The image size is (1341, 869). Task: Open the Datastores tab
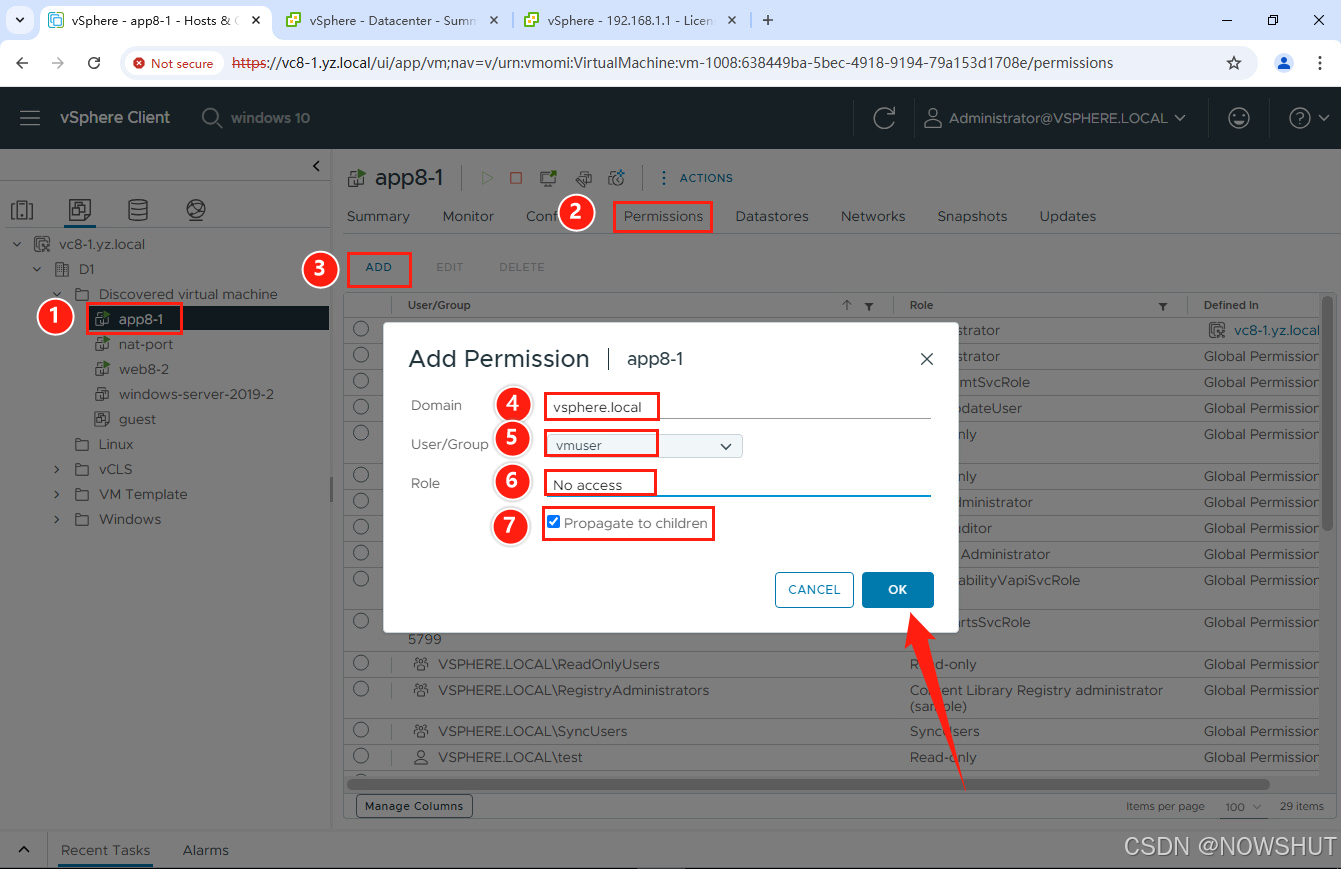click(772, 216)
